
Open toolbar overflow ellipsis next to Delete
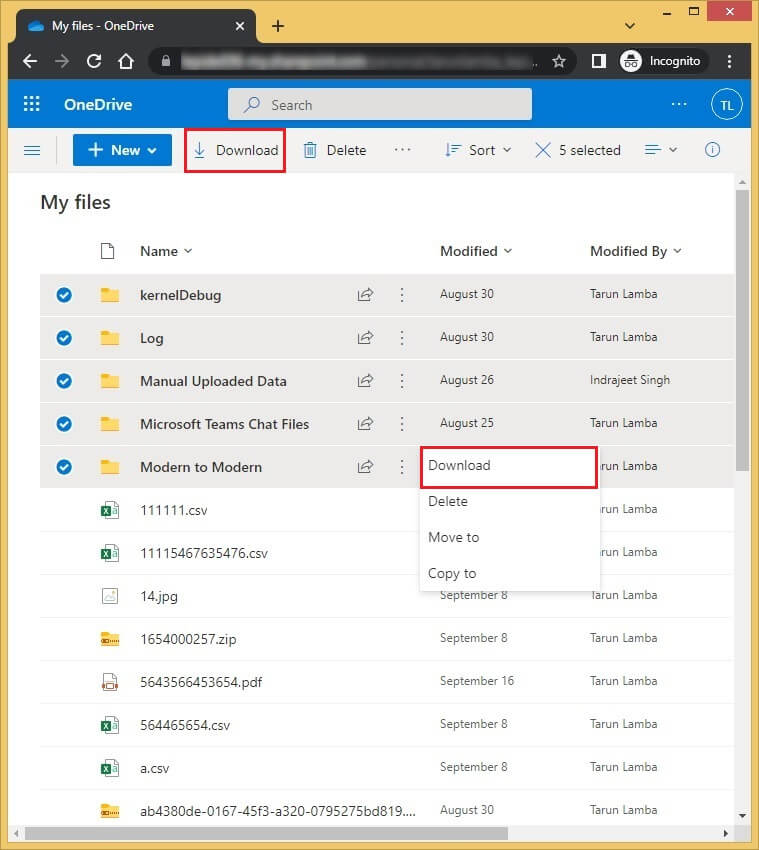[x=402, y=150]
